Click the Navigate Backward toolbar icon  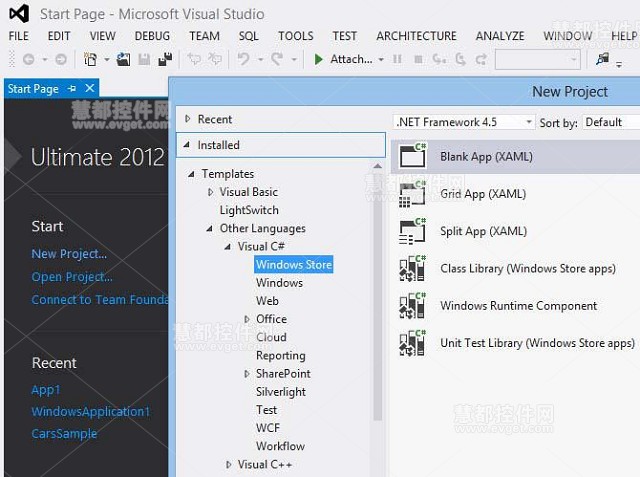coord(28,60)
